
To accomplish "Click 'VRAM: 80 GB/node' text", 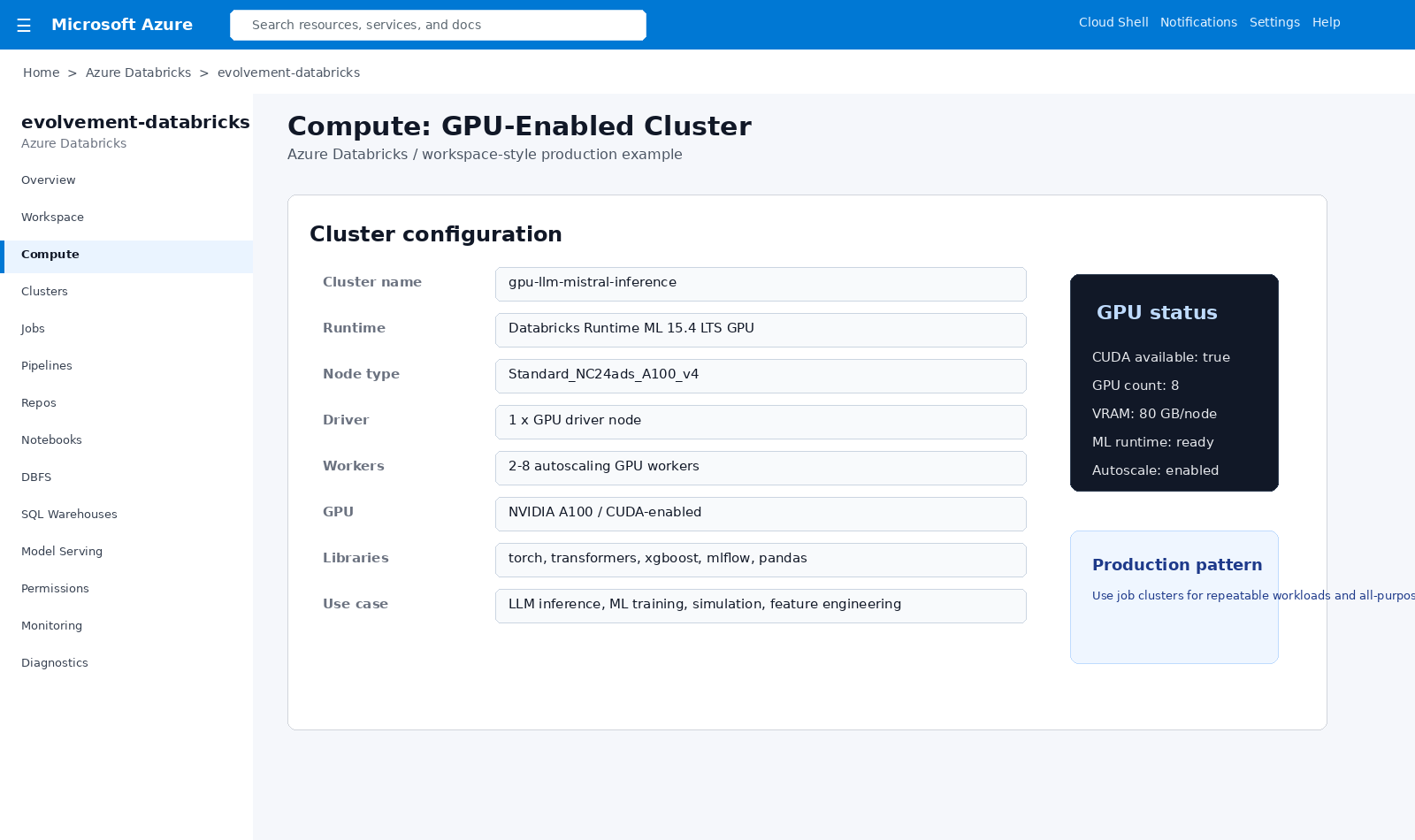I will (1154, 414).
